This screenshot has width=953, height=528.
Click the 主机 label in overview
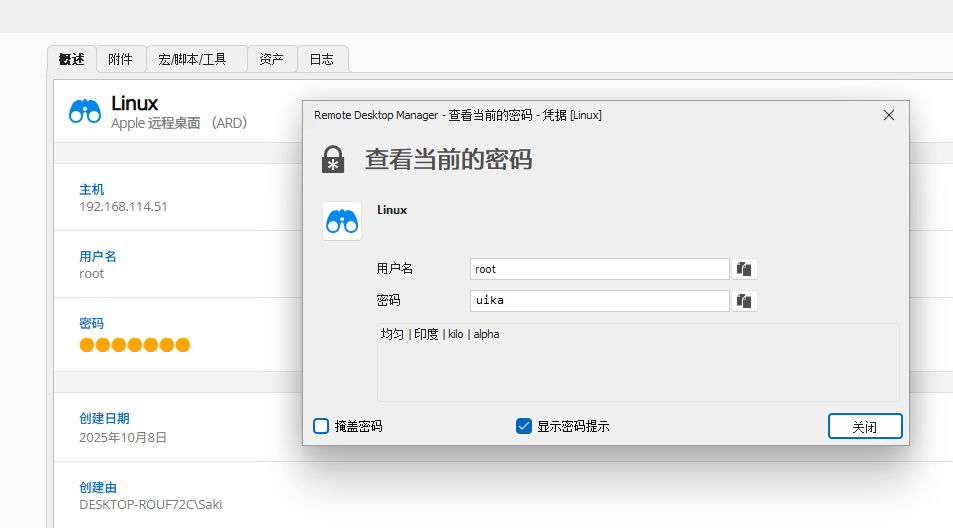(92, 190)
